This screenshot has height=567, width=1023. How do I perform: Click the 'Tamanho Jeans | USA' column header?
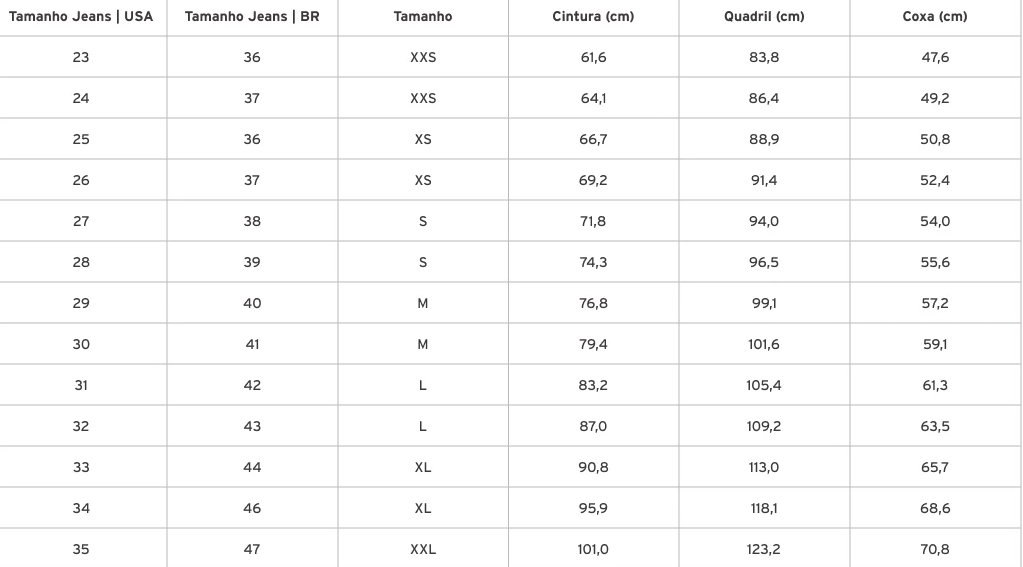point(81,17)
